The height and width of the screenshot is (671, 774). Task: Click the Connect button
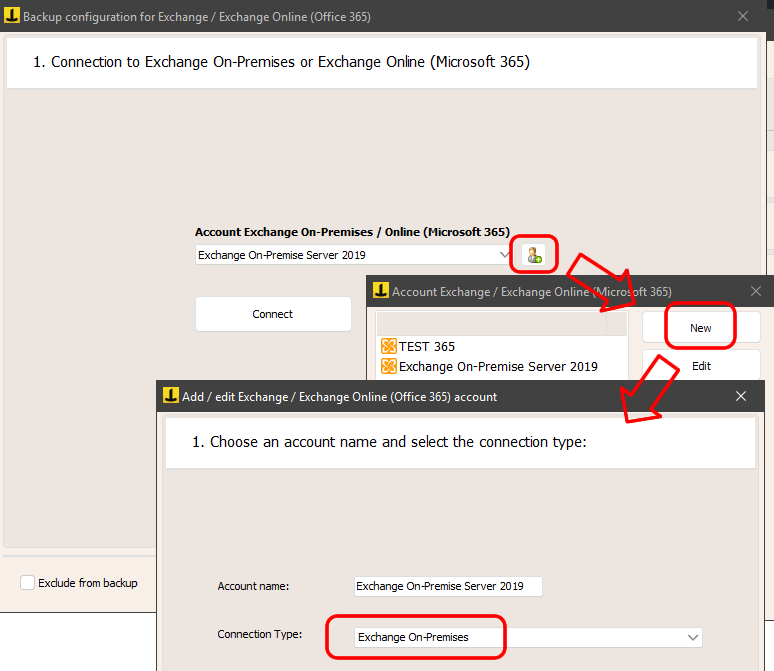(273, 314)
